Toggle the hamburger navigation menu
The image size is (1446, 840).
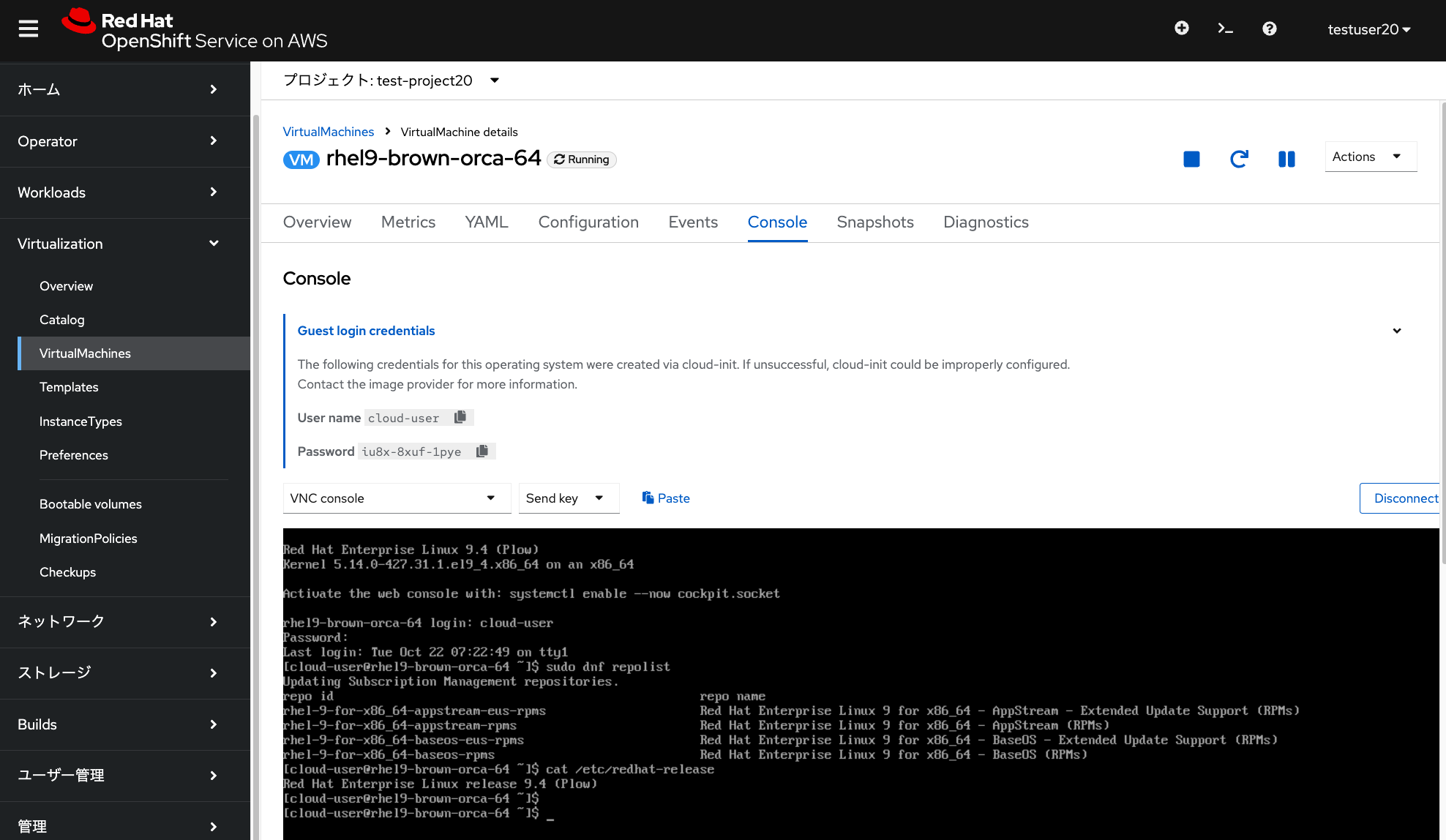click(29, 29)
